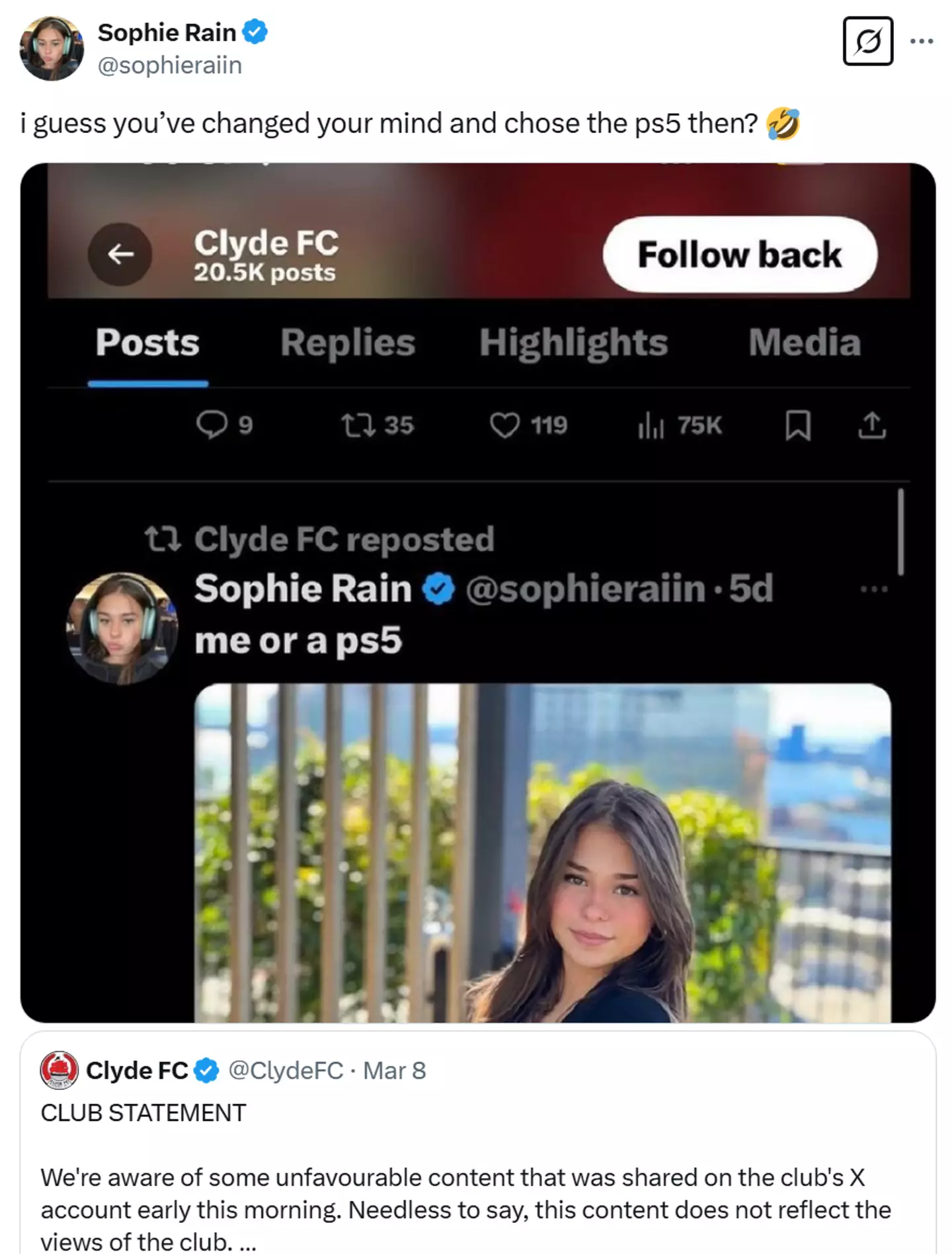The width and height of the screenshot is (952, 1254).
Task: Open the Highlights tab
Action: (x=573, y=343)
